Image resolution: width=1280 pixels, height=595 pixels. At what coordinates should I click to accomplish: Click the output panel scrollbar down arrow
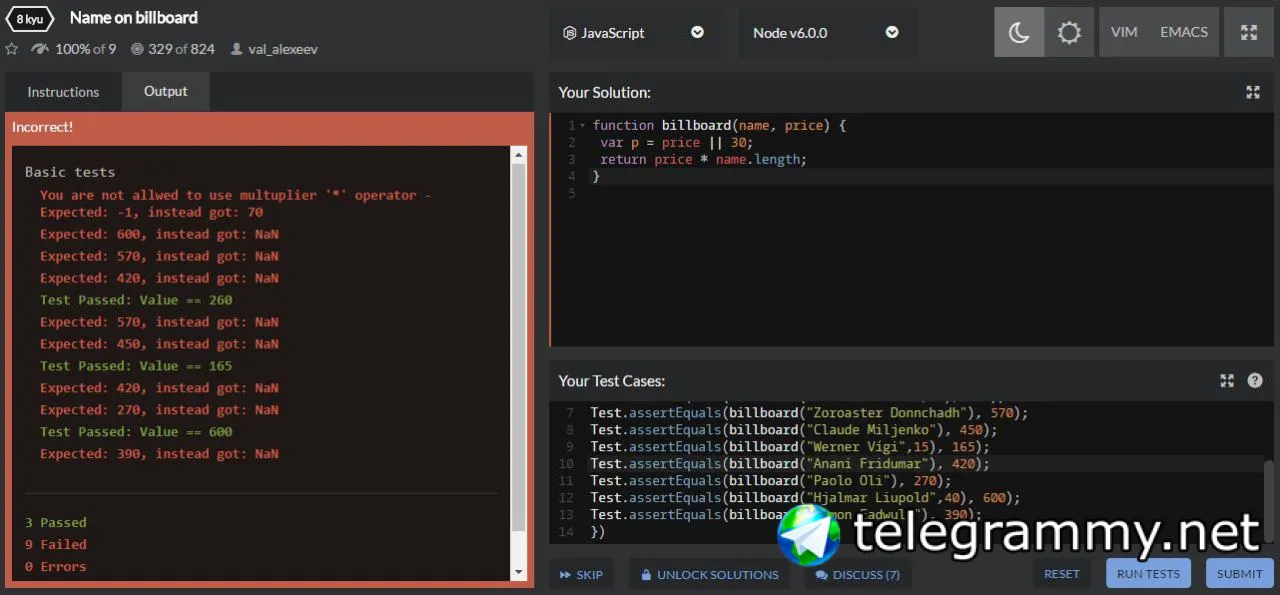(x=518, y=572)
